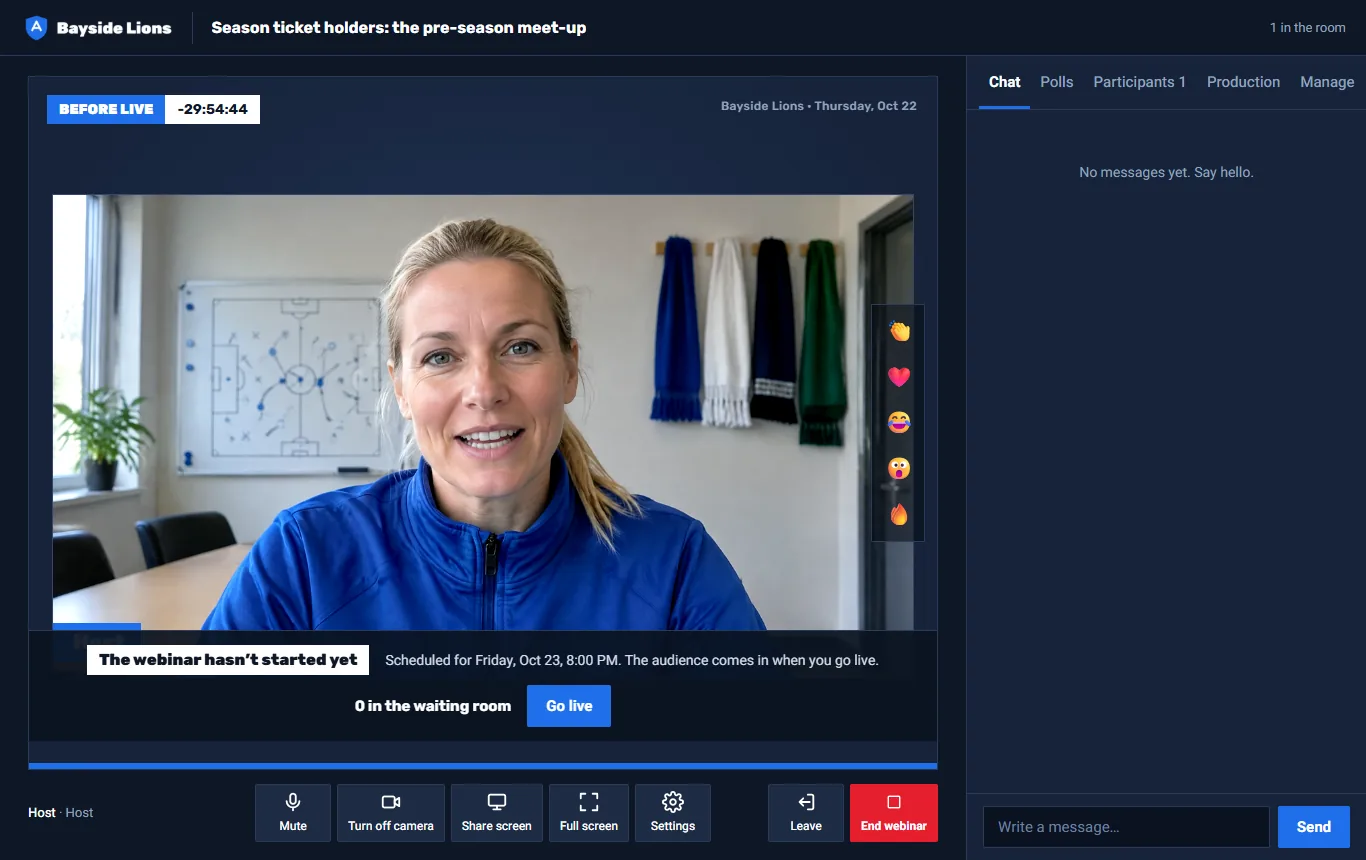Share your screen
This screenshot has height=860, width=1366.
click(497, 813)
